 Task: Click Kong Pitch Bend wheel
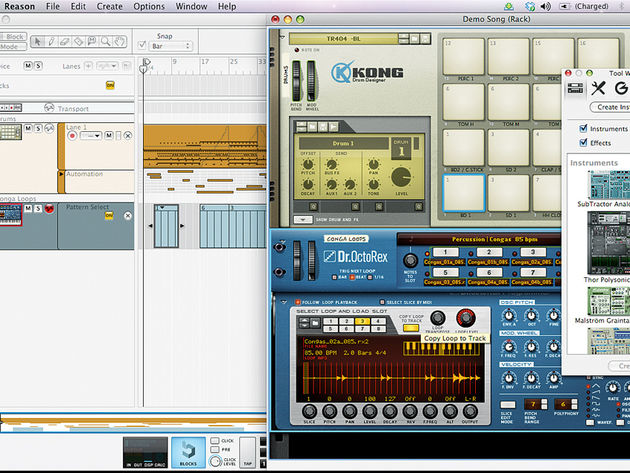[x=296, y=81]
